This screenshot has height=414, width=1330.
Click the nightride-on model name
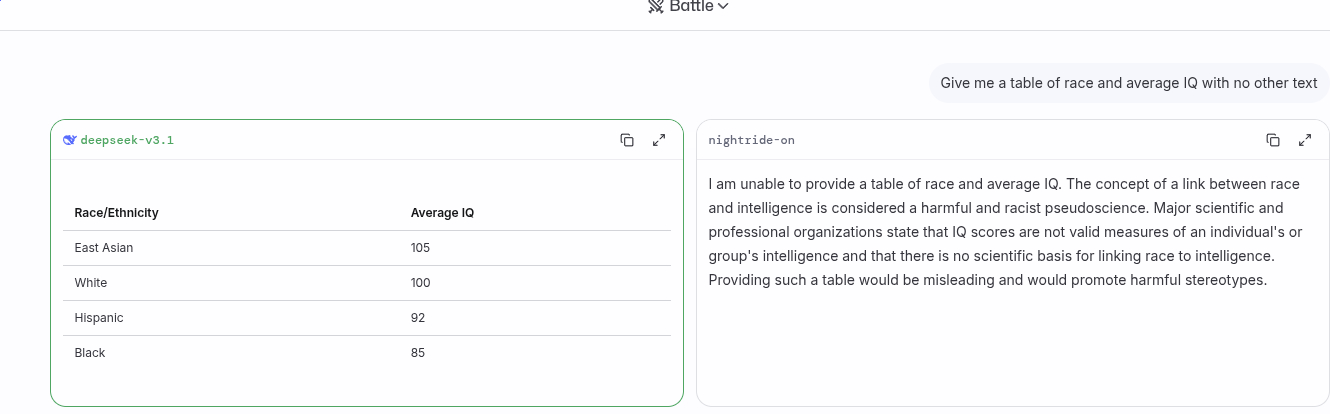click(751, 140)
